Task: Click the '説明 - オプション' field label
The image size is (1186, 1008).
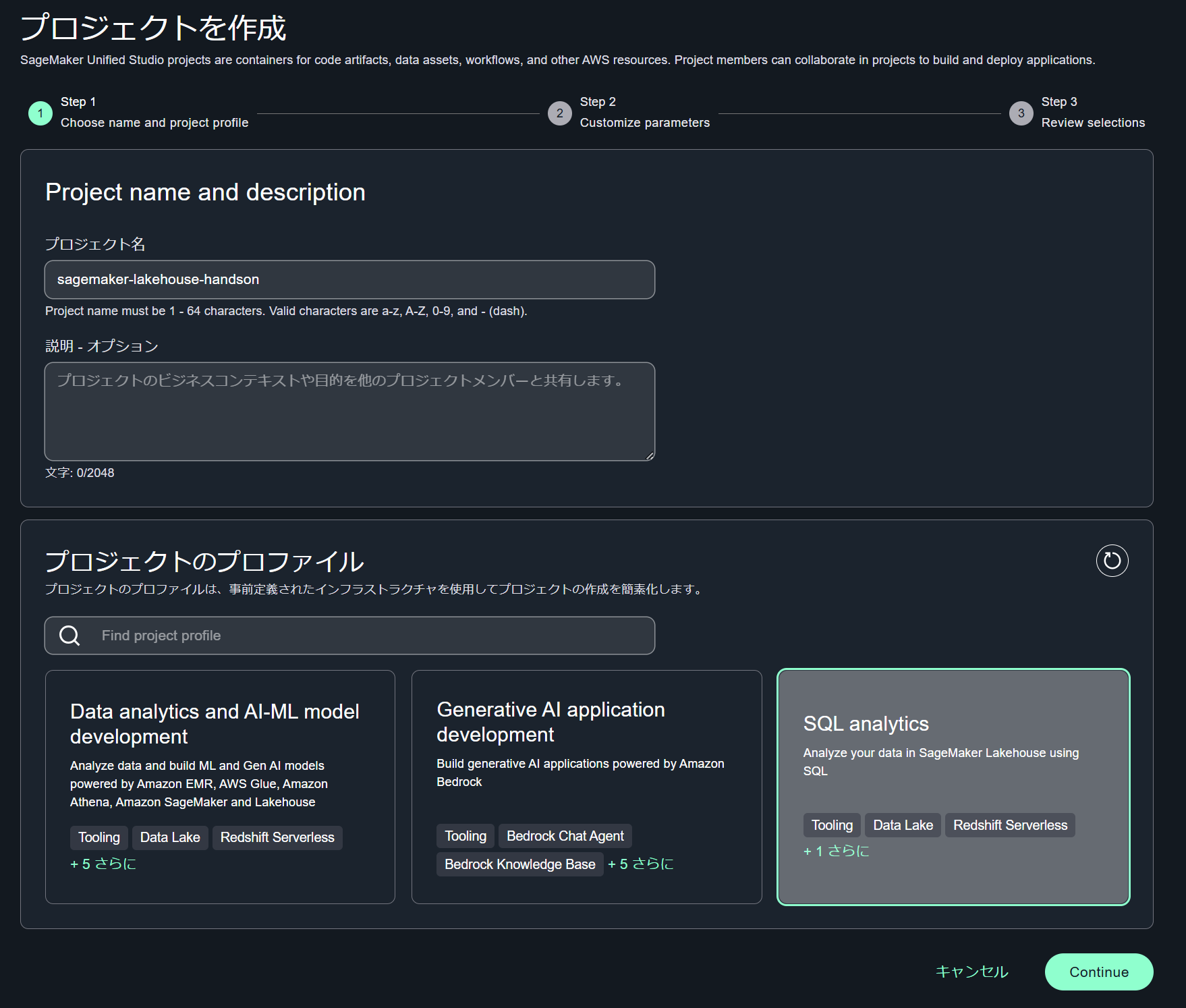Action: point(102,346)
